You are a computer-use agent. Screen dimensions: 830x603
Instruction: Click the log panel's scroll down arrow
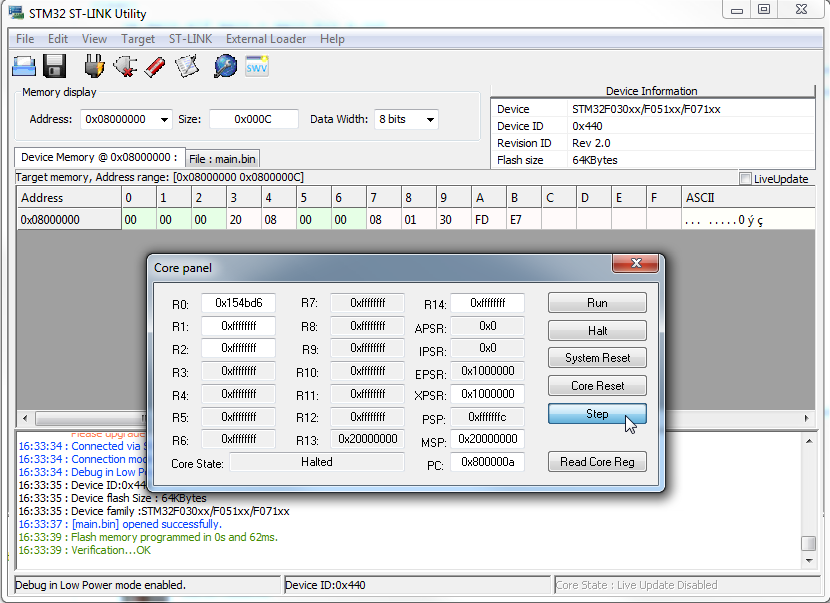pyautogui.click(x=809, y=561)
